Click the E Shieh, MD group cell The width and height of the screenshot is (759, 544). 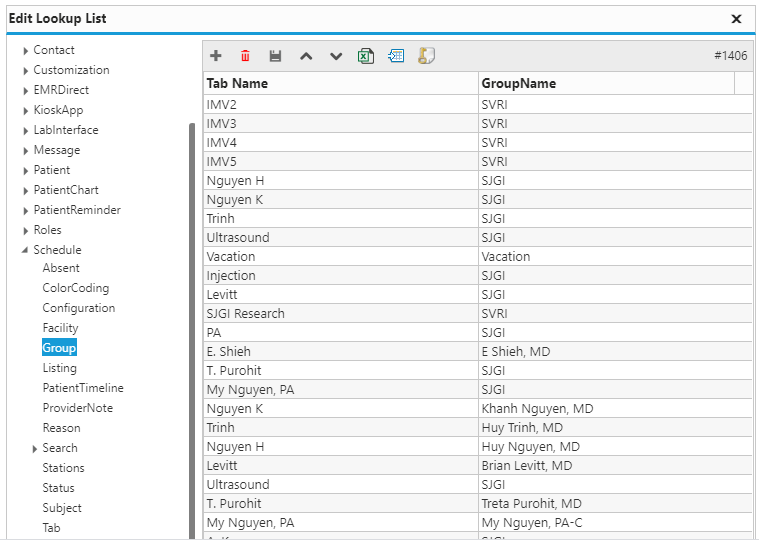(x=616, y=351)
